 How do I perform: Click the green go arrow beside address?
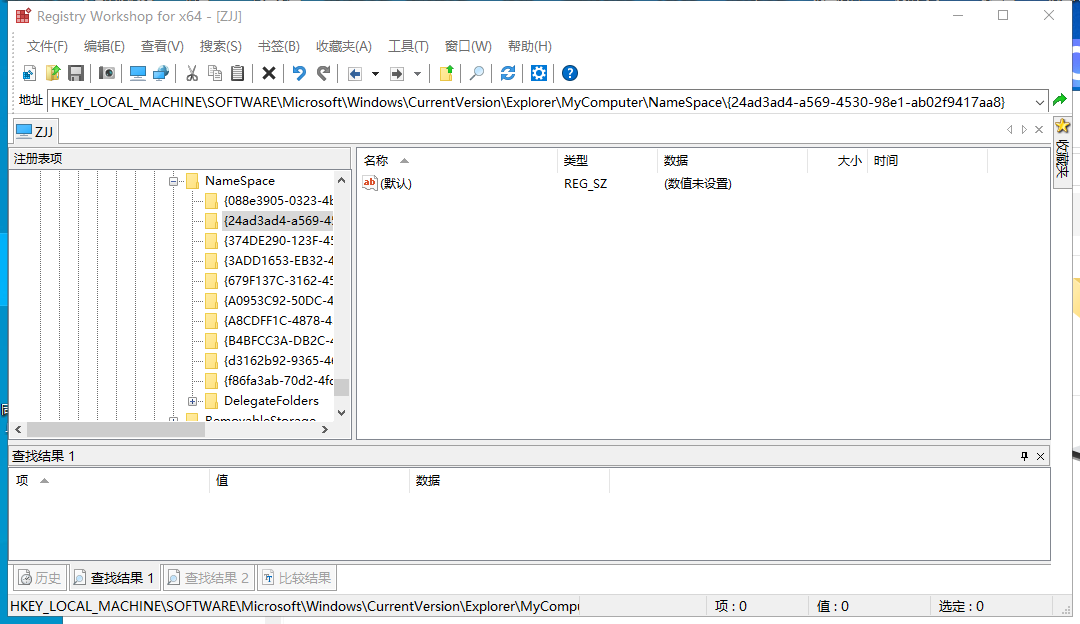(x=1060, y=101)
